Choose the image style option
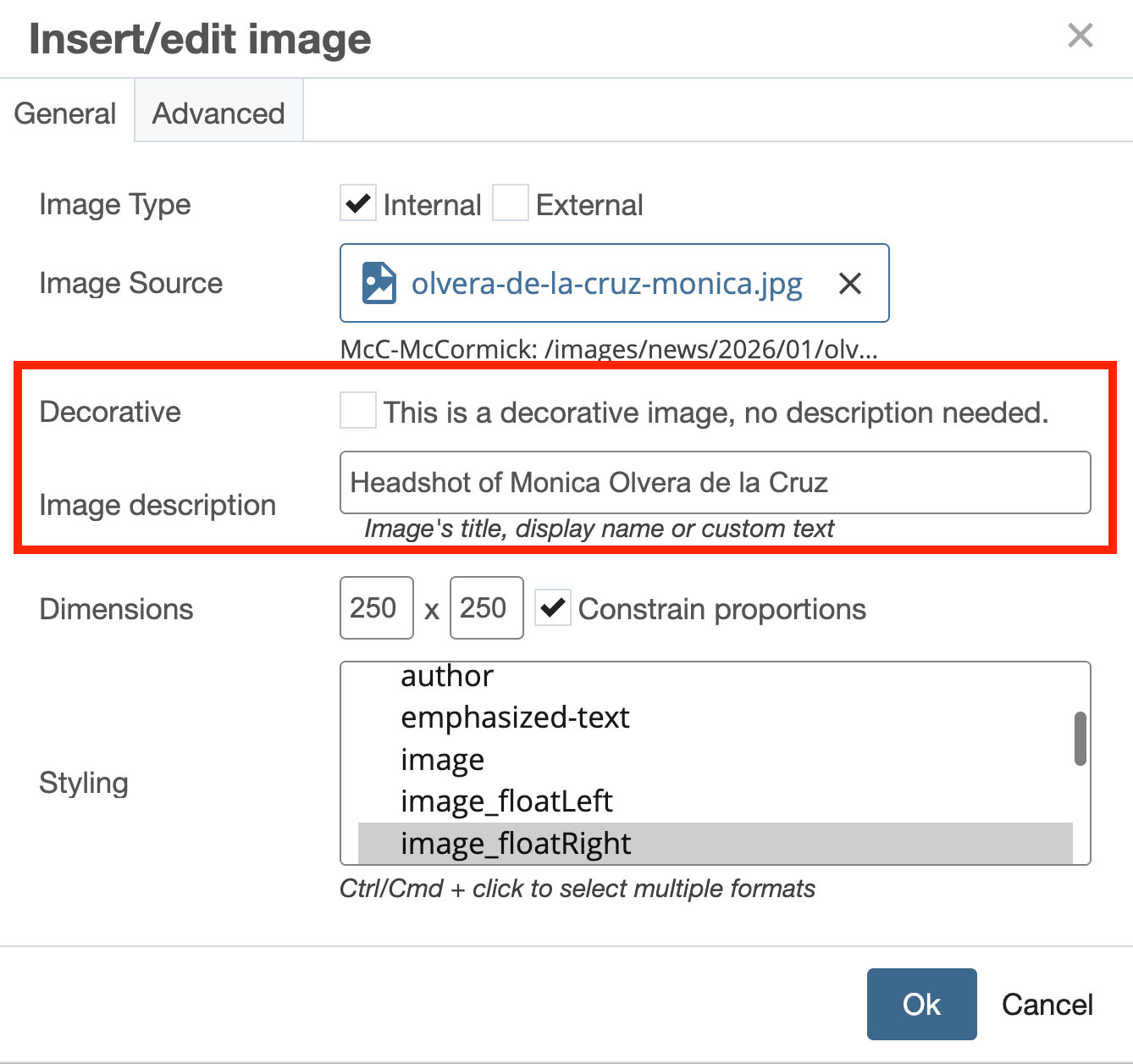 (x=442, y=760)
